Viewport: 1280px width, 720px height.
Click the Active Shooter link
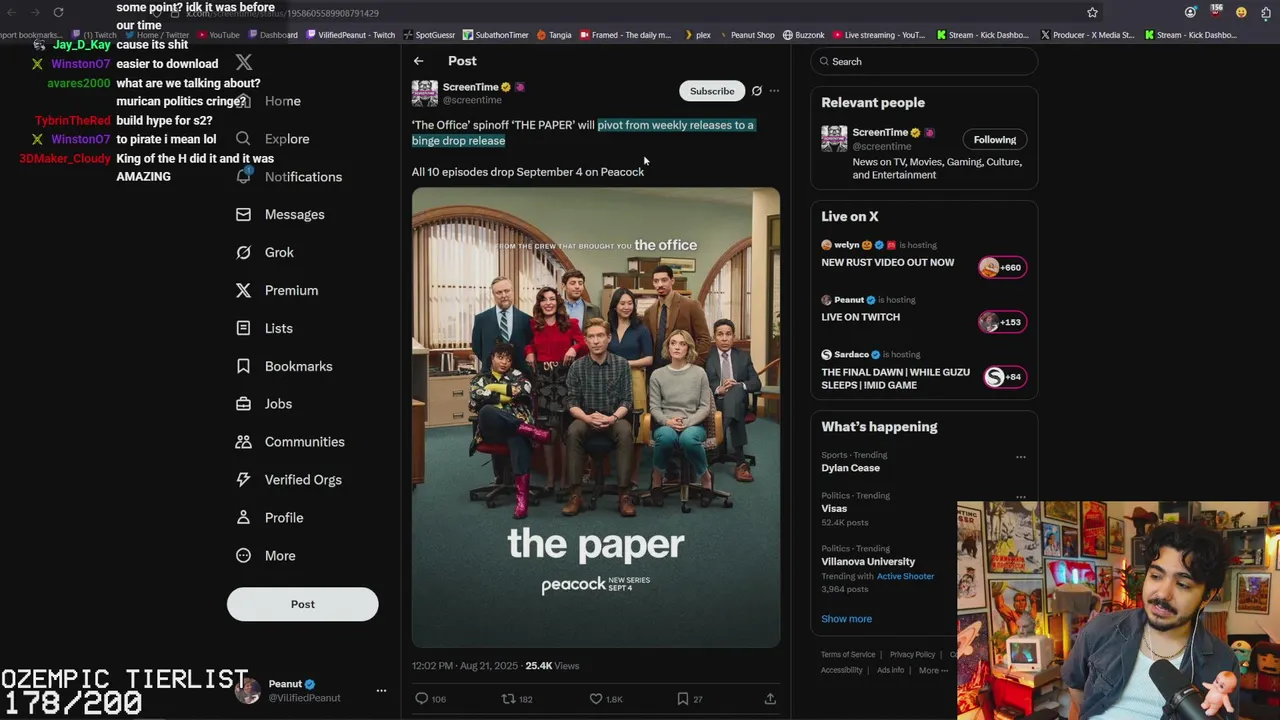point(905,576)
